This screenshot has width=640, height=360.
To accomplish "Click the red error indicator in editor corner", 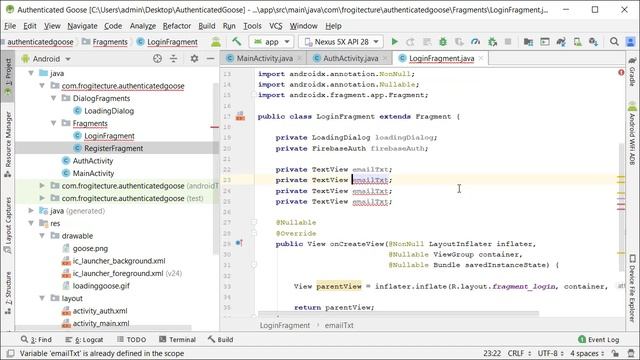I will (621, 73).
